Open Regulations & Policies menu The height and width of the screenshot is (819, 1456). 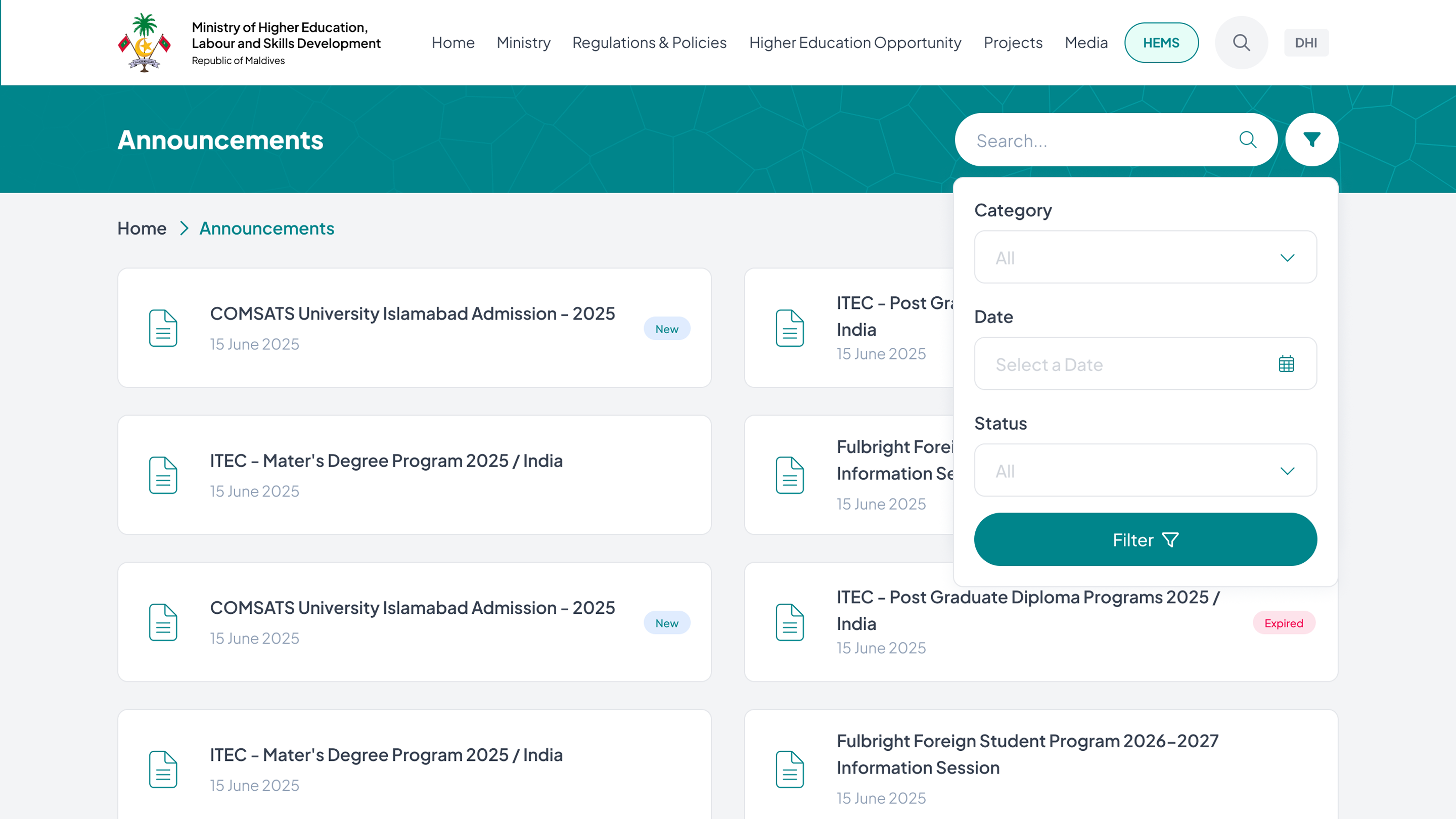tap(649, 43)
